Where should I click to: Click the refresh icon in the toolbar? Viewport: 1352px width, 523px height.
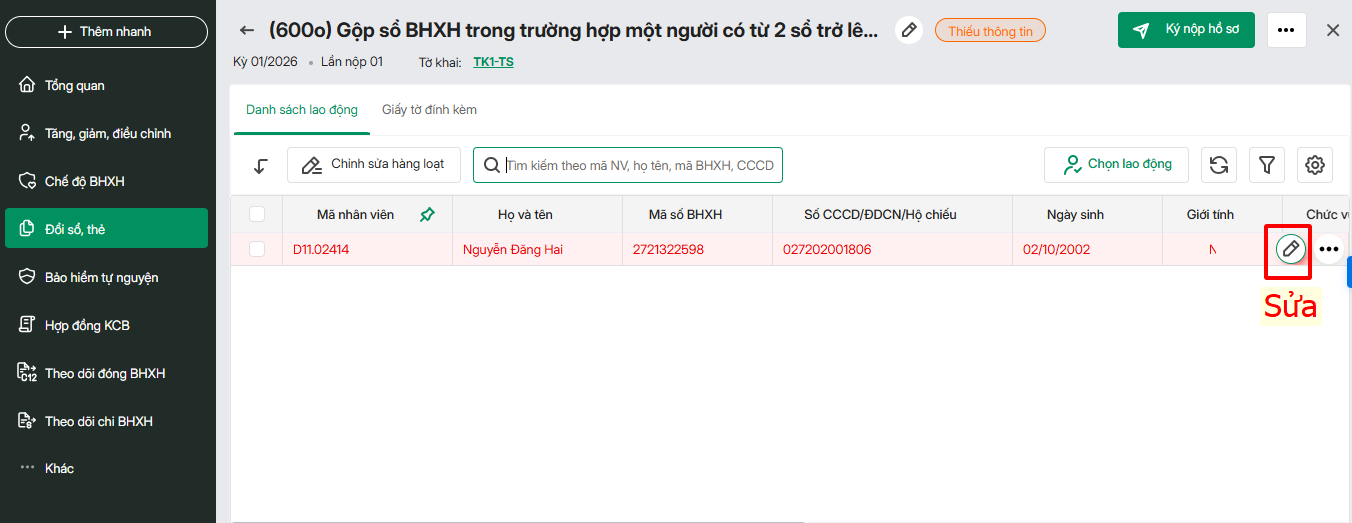click(1218, 165)
